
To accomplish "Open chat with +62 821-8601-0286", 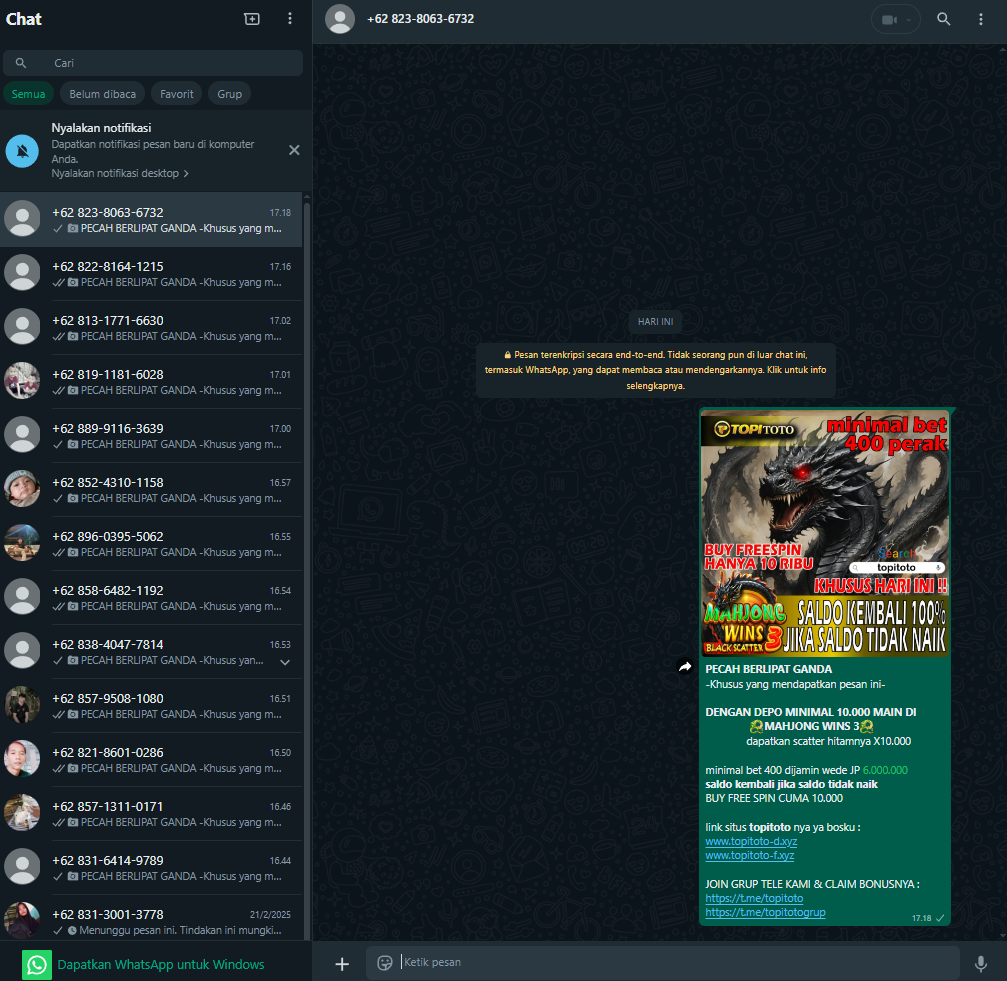I will [x=152, y=759].
